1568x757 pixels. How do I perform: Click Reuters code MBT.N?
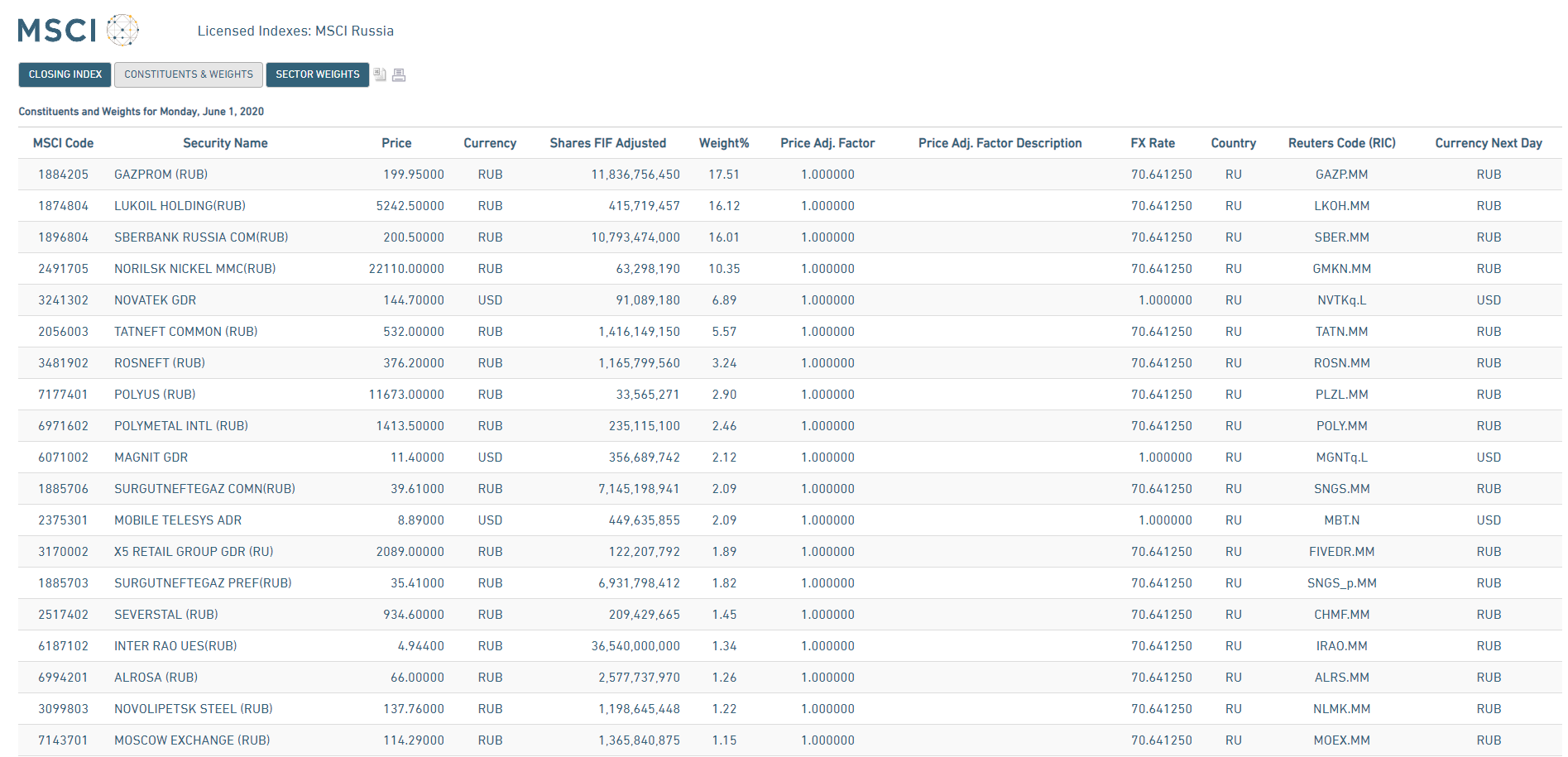(1341, 520)
